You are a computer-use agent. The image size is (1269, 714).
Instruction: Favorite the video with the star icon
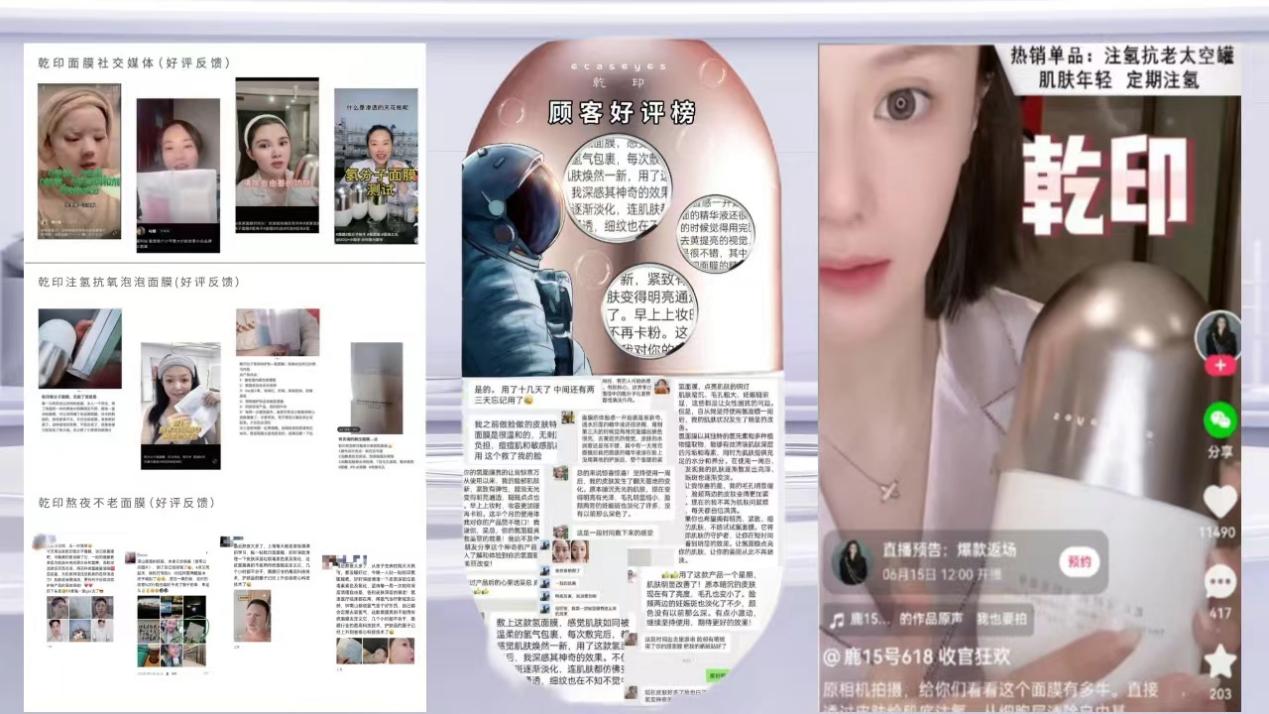click(1220, 661)
